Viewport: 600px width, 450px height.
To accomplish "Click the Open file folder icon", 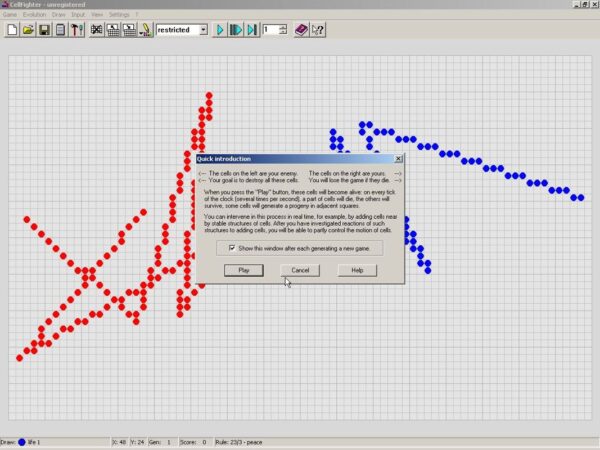I will click(x=28, y=30).
